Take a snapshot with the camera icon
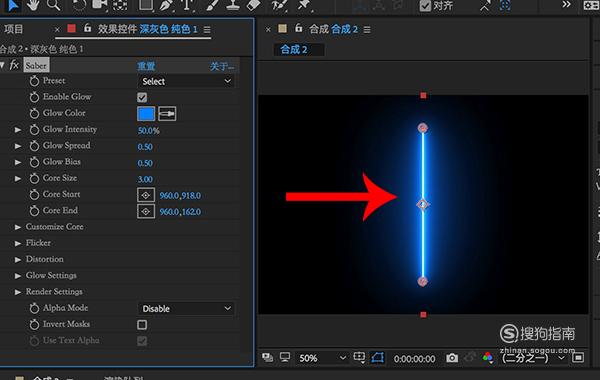The height and width of the screenshot is (380, 600). tap(452, 358)
